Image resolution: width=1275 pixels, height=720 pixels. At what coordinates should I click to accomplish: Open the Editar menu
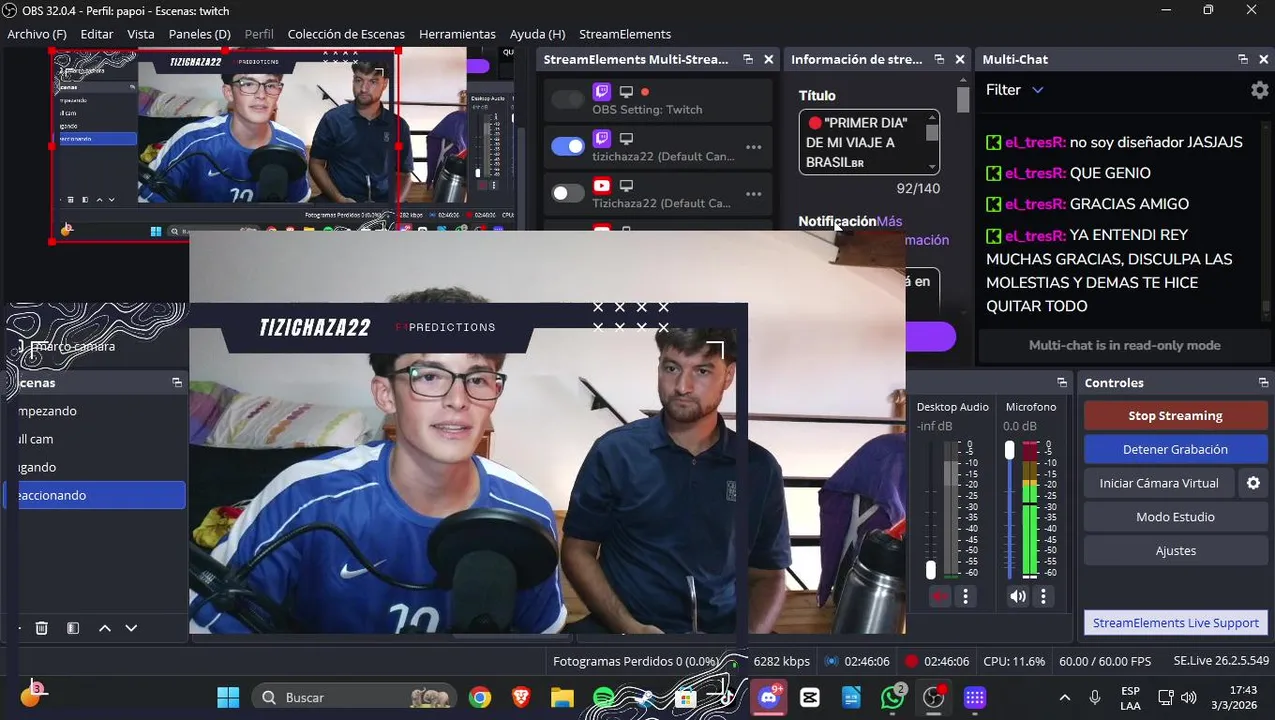click(x=97, y=34)
